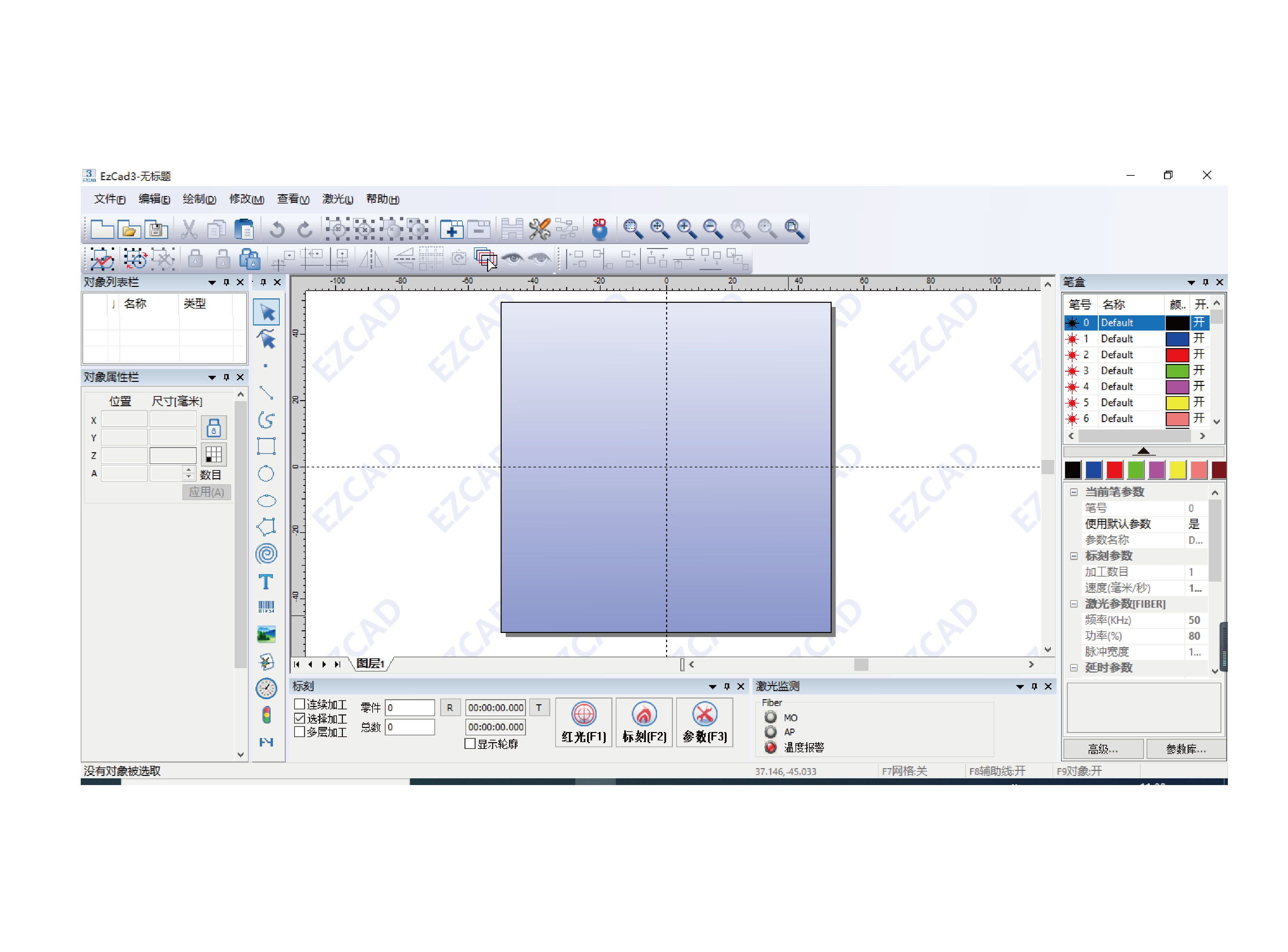Click the 3D ball toolbar icon

point(599,229)
